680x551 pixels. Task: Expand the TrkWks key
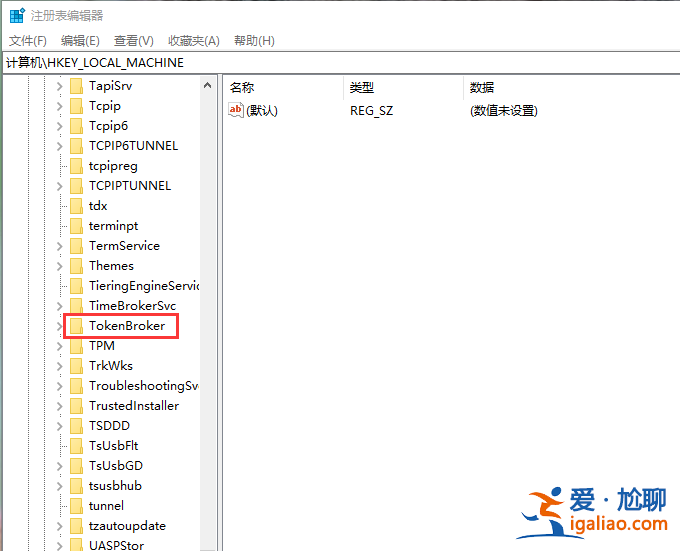pyautogui.click(x=59, y=366)
